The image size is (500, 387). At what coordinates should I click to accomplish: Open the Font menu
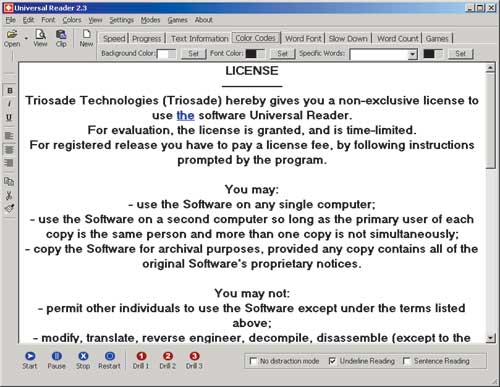(x=48, y=20)
